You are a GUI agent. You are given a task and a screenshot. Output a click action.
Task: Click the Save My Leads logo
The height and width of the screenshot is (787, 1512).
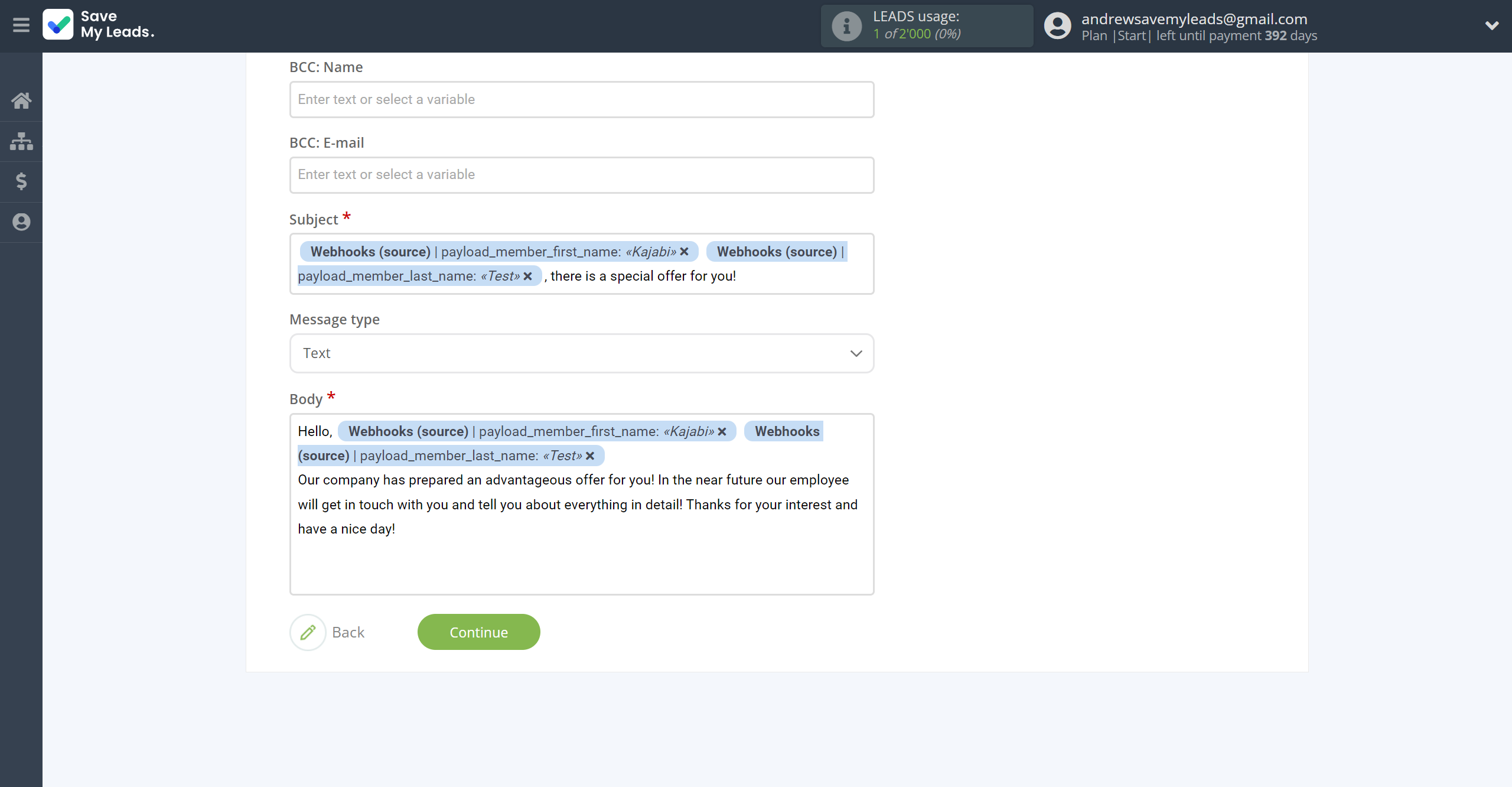point(99,25)
